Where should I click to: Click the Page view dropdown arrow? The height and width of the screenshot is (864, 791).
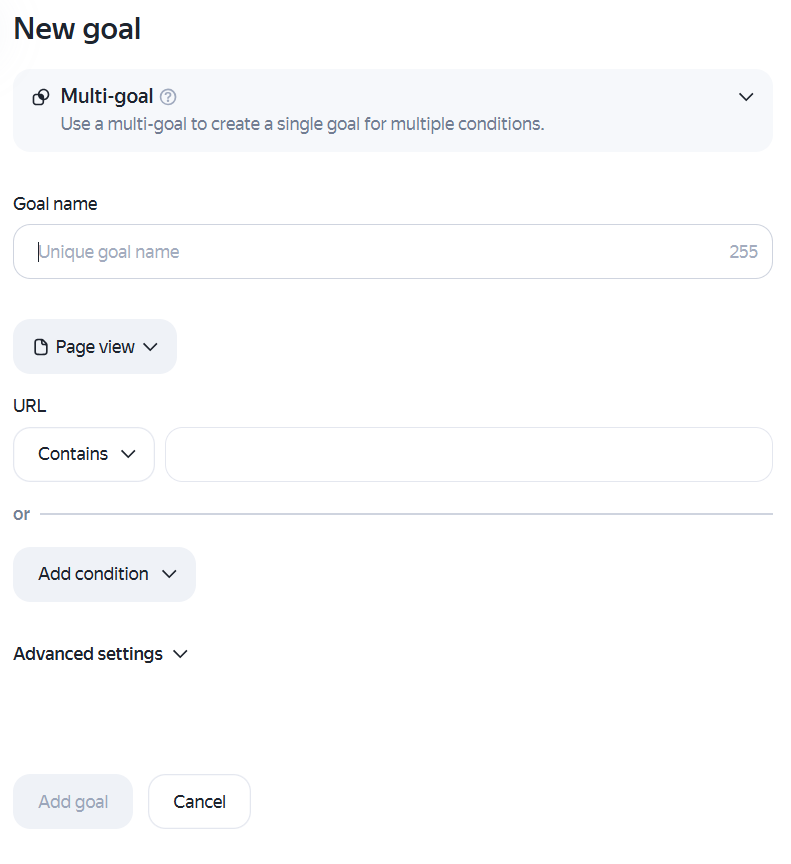point(150,347)
